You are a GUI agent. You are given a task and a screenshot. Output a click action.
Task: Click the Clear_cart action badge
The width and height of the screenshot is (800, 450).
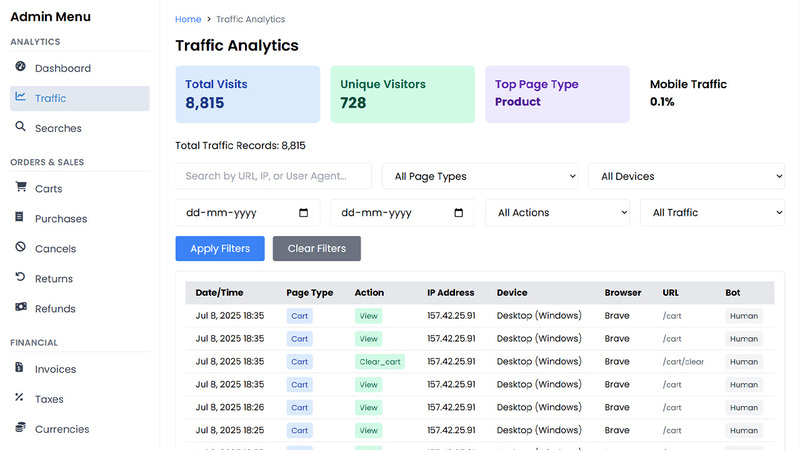380,362
